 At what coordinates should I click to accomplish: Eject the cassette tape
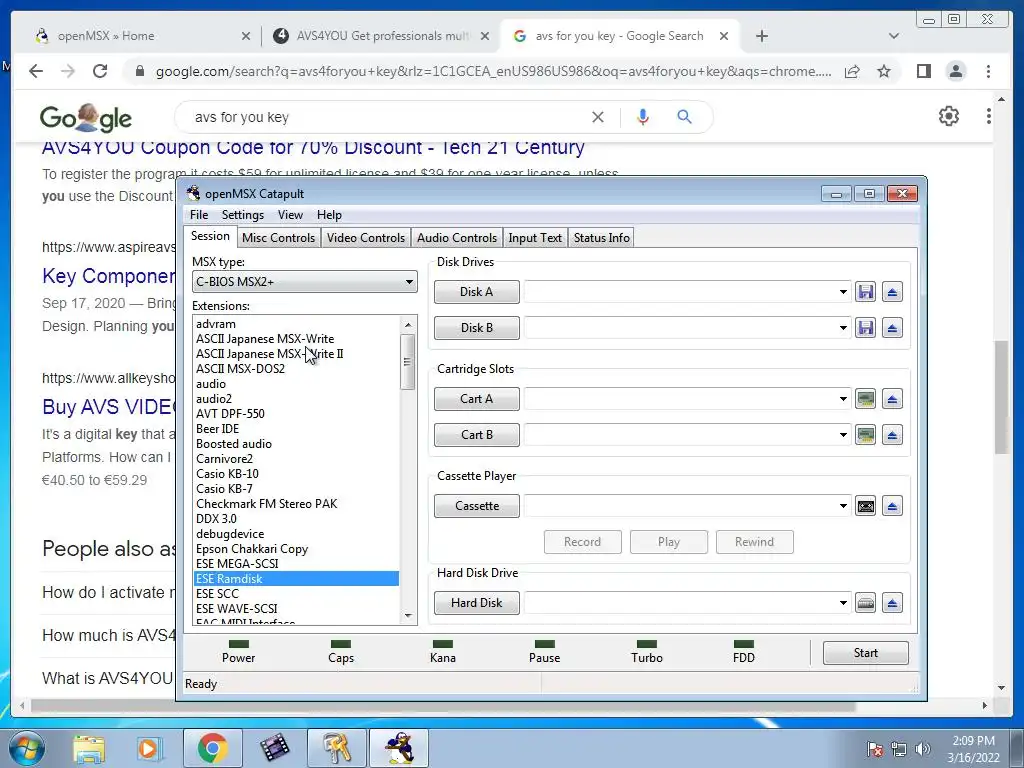(x=892, y=506)
